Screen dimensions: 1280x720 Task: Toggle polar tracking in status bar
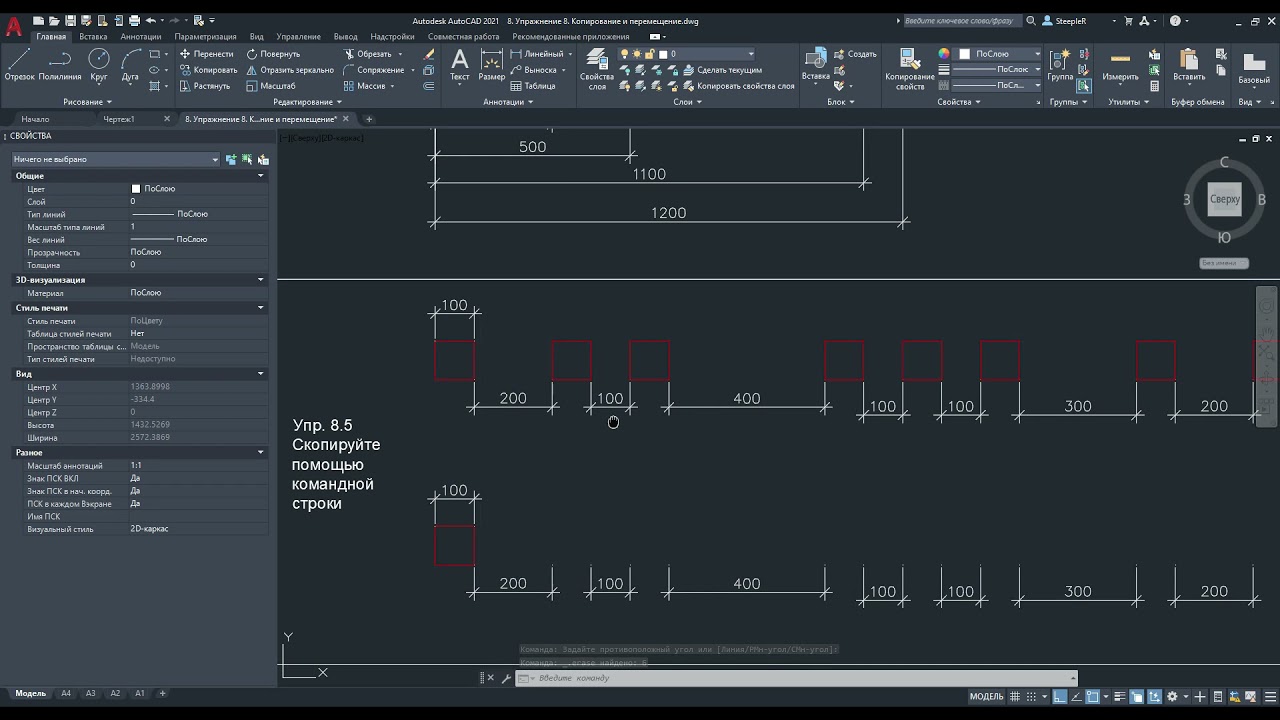coord(1077,696)
